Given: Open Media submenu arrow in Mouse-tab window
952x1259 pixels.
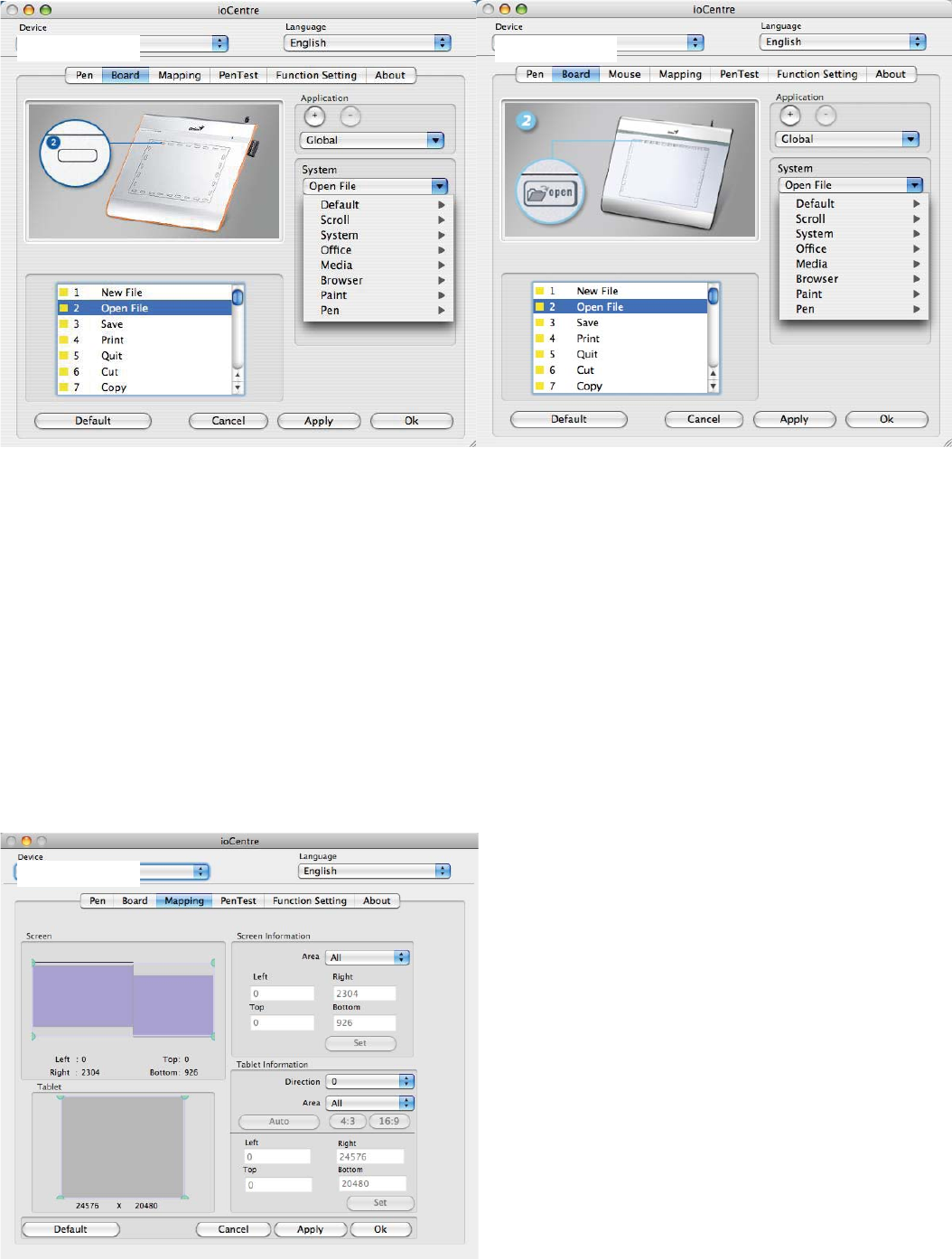Looking at the screenshot, I should point(917,264).
